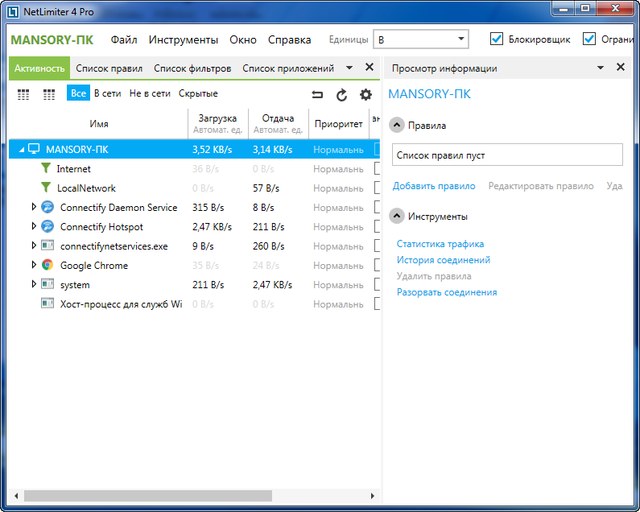Collapse the Правила section
Image resolution: width=640 pixels, height=512 pixels.
pos(397,126)
